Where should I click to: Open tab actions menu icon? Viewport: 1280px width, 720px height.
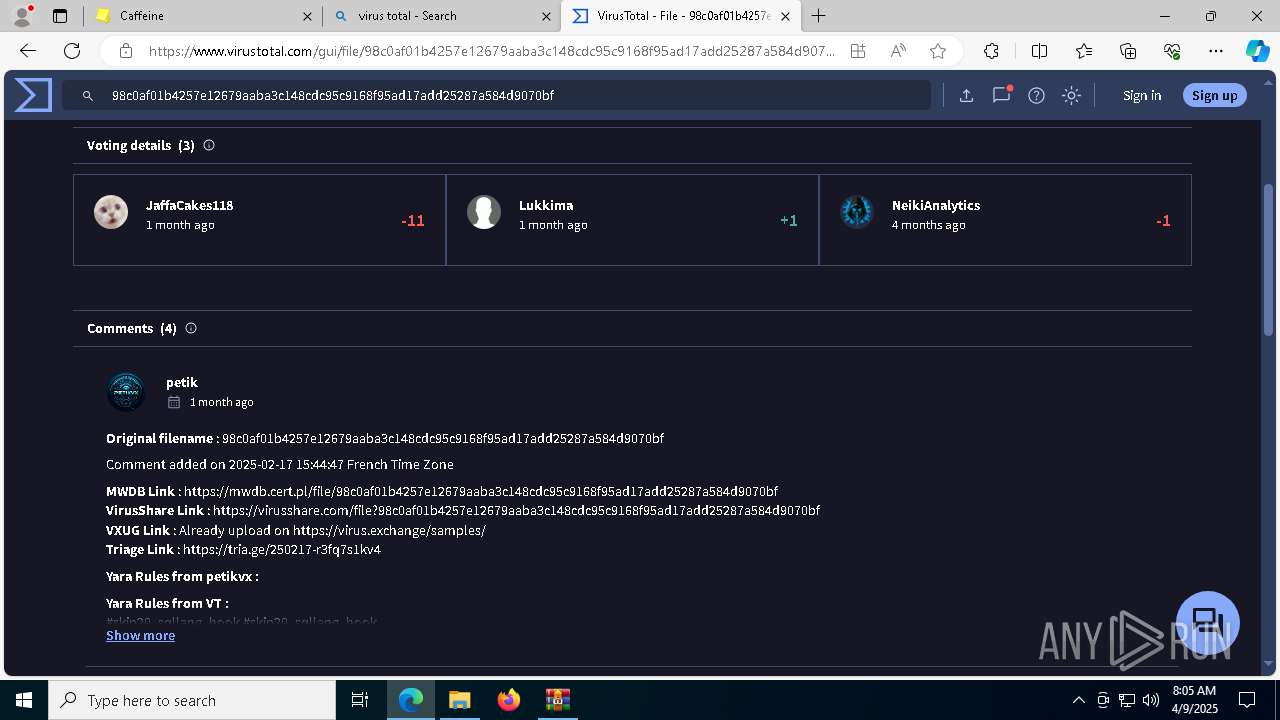(x=60, y=16)
